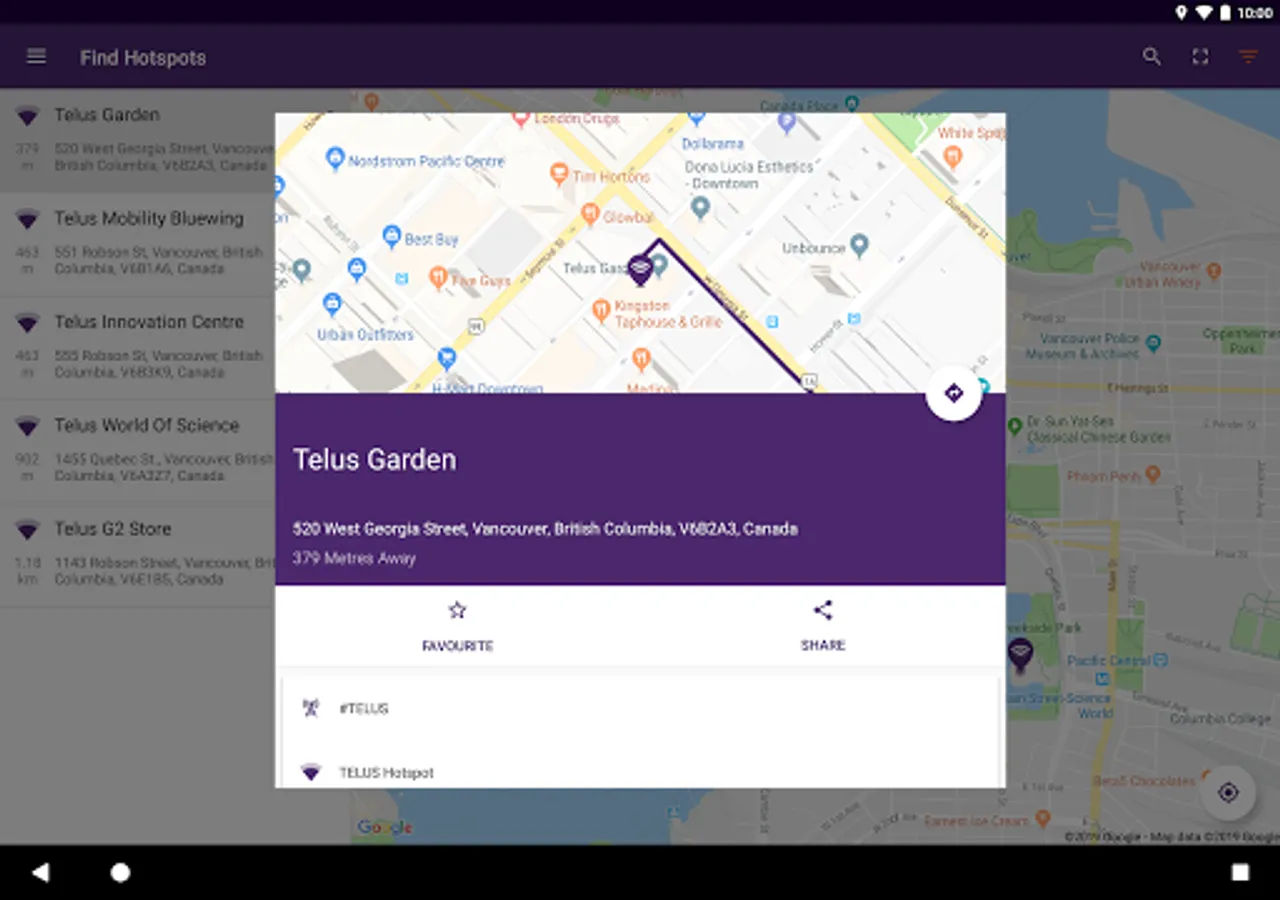This screenshot has height=900, width=1280.
Task: Mark Telus Garden as favourite star
Action: (457, 610)
